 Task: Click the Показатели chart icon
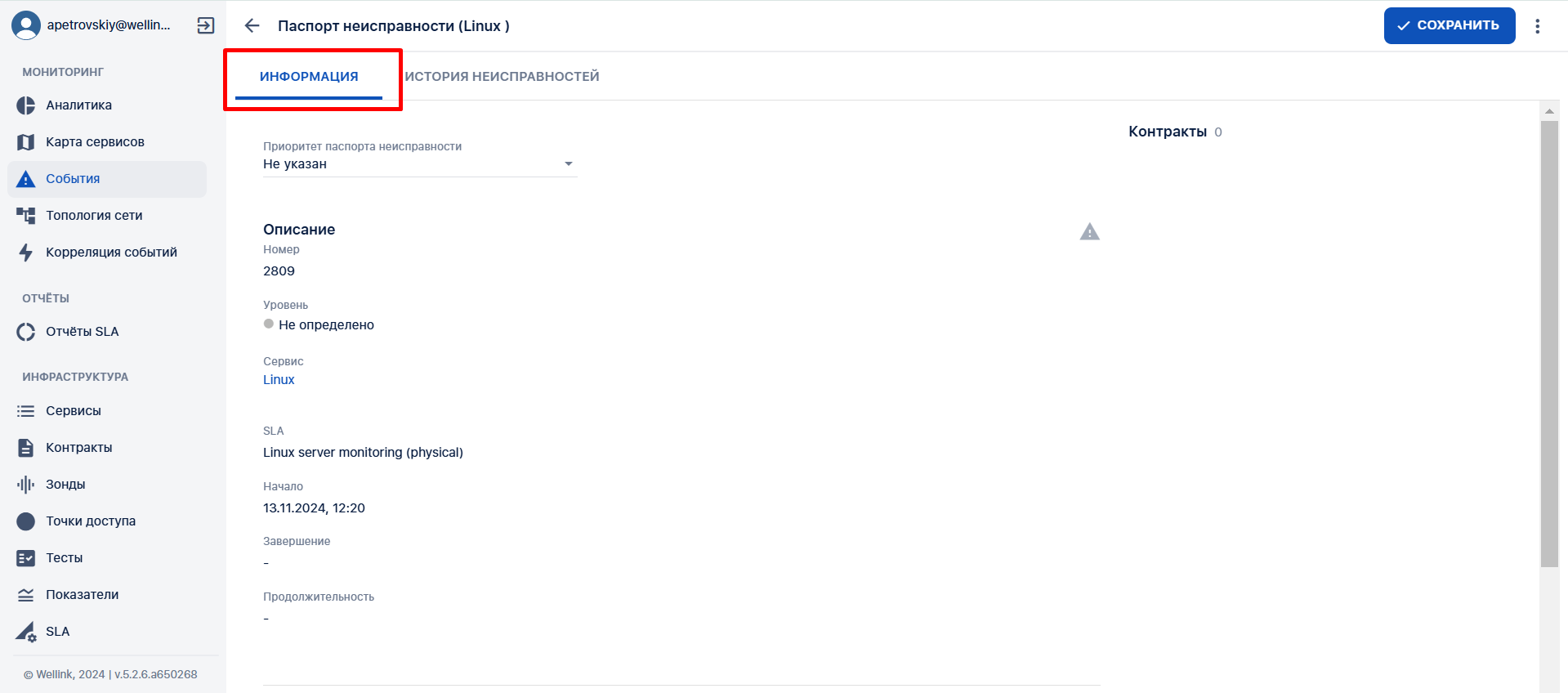[26, 595]
